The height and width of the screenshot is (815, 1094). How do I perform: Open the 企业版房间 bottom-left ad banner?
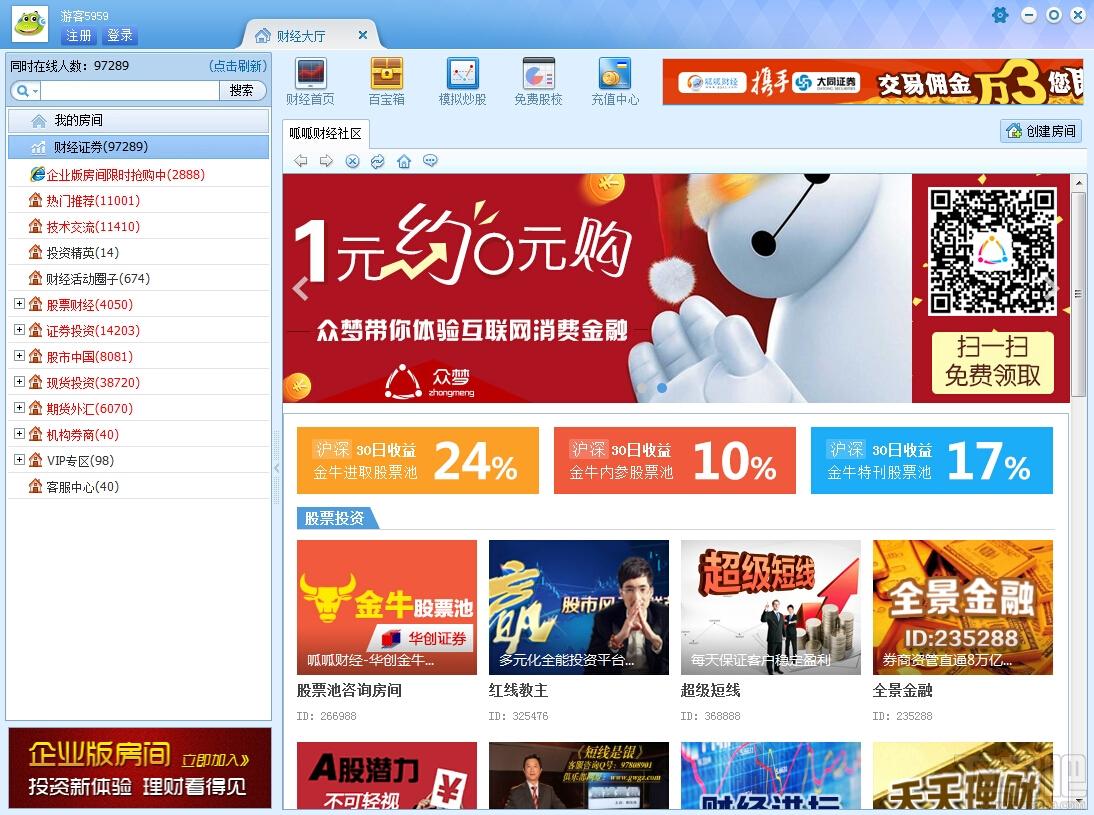pyautogui.click(x=140, y=768)
